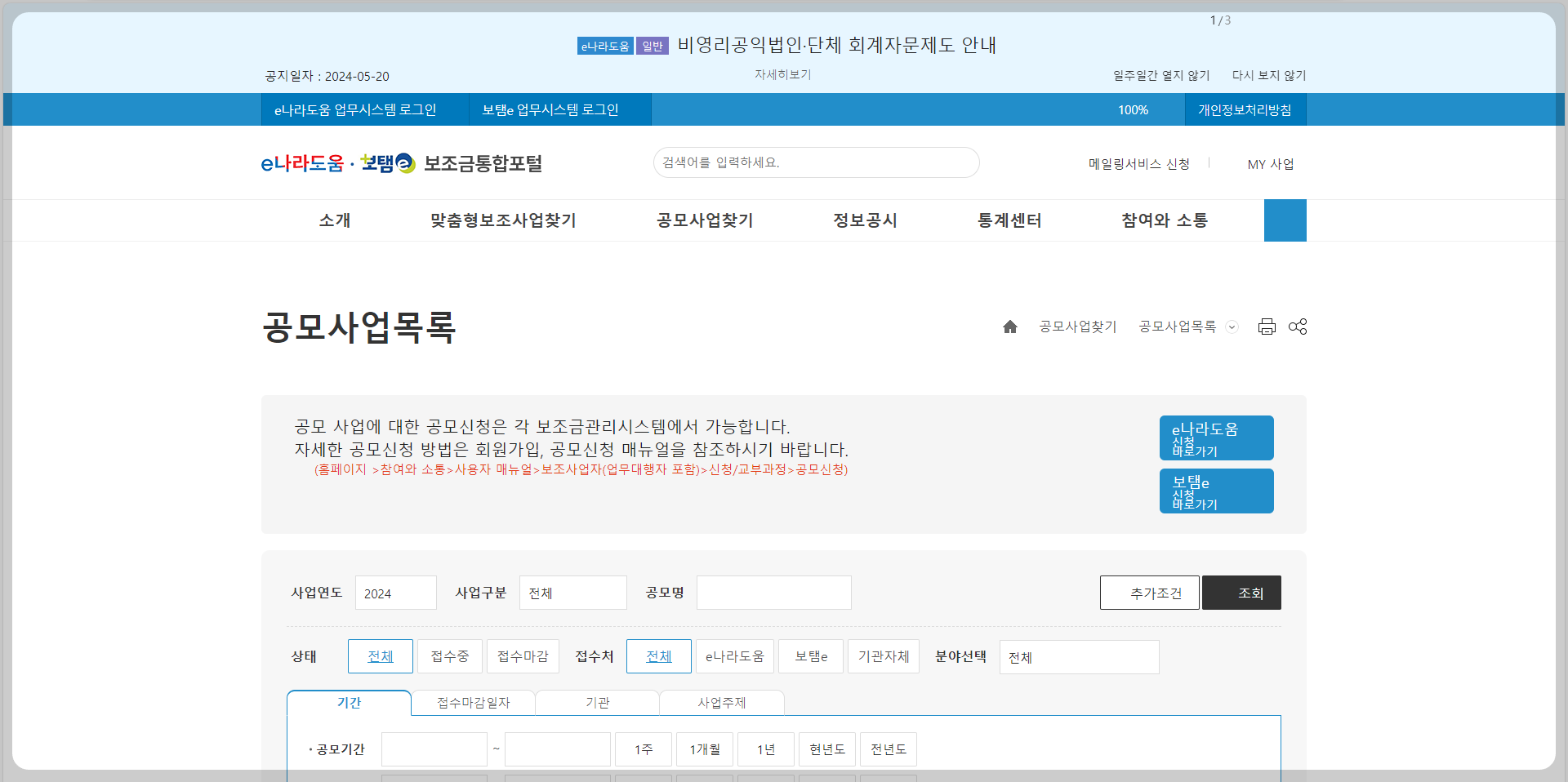Switch to 접수마감일자 tab
The image size is (1568, 782).
pyautogui.click(x=473, y=703)
